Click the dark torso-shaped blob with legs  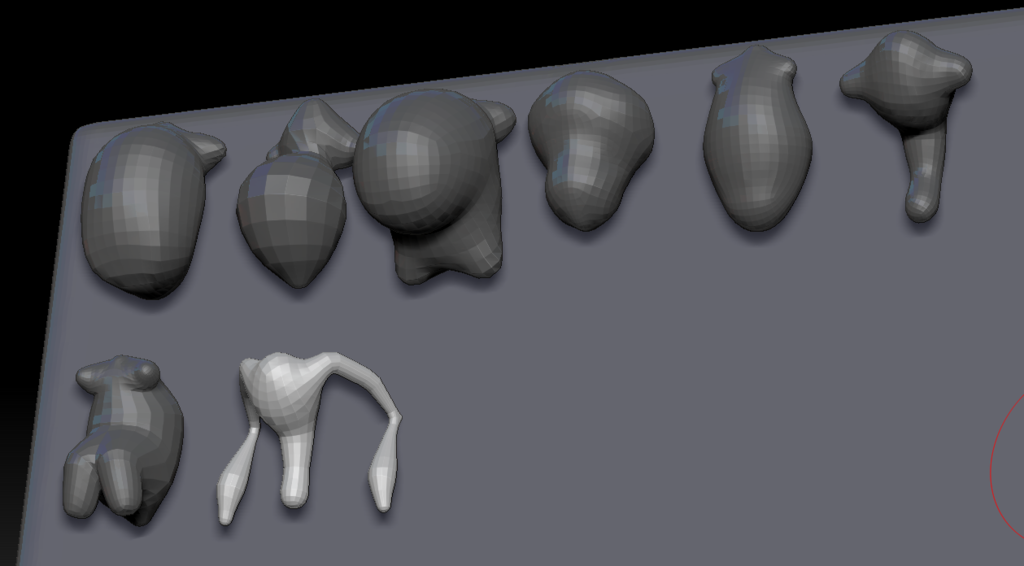124,441
